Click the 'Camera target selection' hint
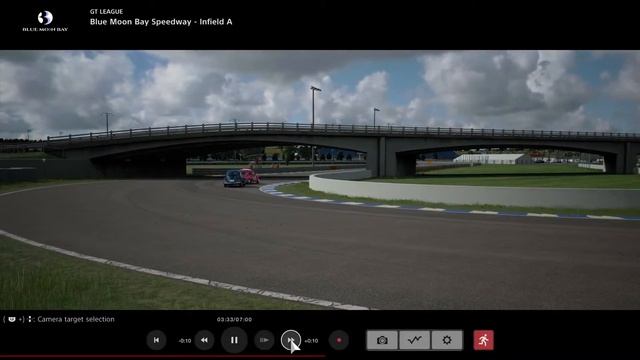This screenshot has width=640, height=360. (76, 319)
